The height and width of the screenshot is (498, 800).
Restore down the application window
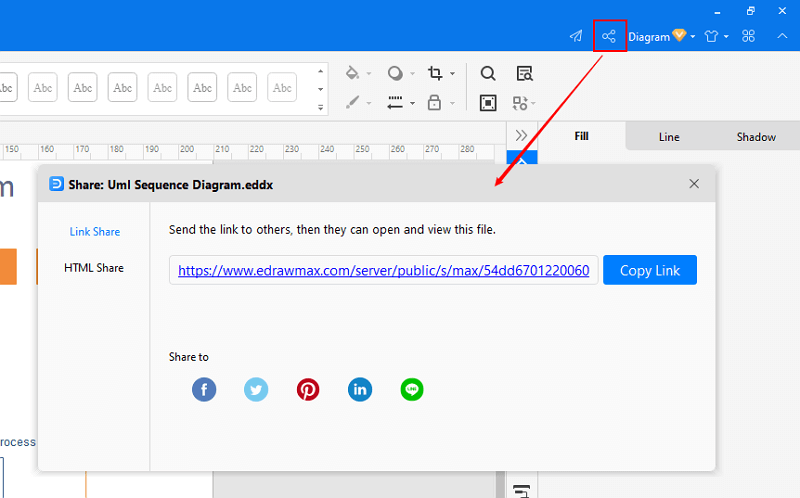tap(751, 11)
